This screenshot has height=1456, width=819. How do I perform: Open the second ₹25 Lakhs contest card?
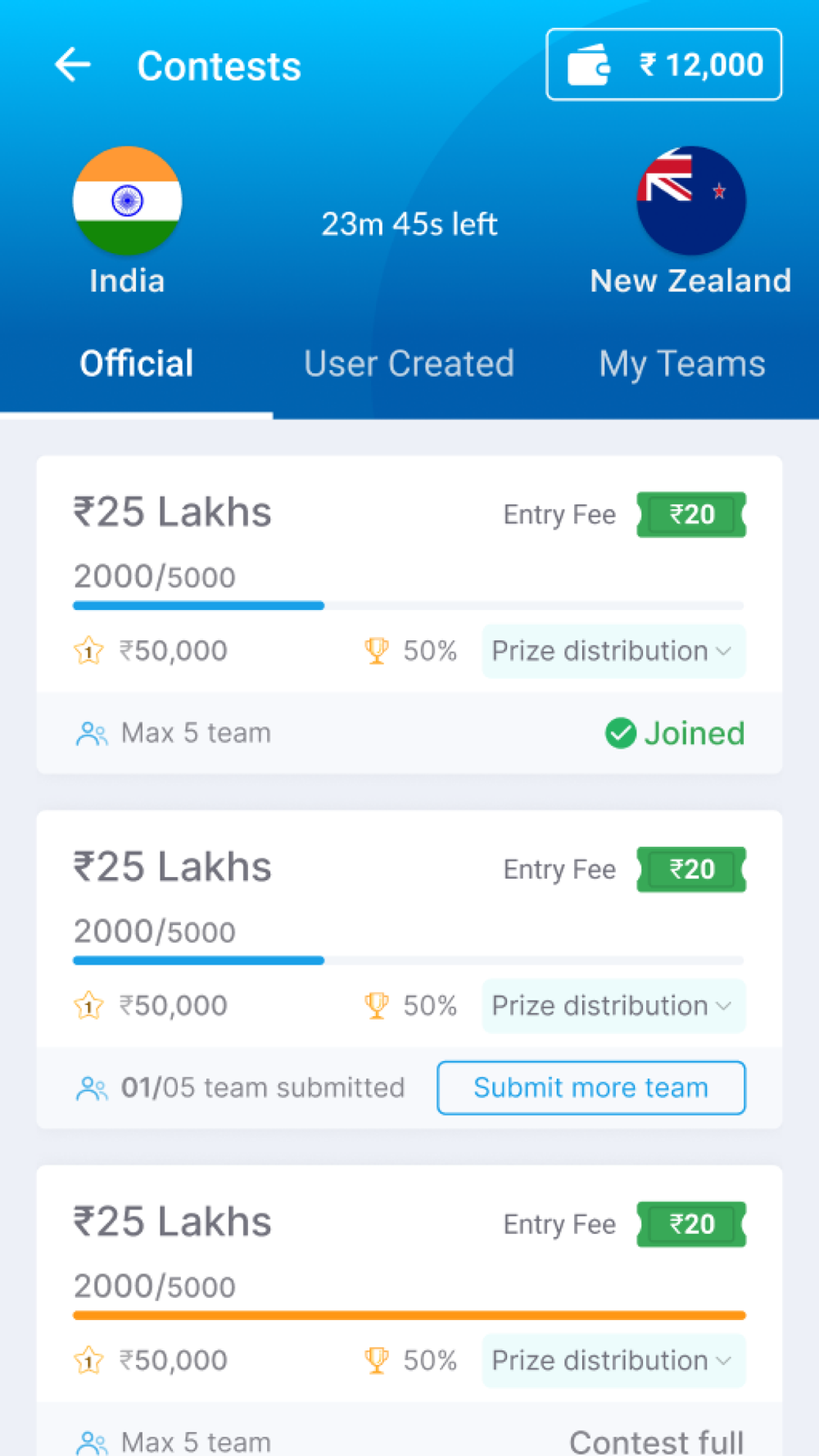coord(409,970)
